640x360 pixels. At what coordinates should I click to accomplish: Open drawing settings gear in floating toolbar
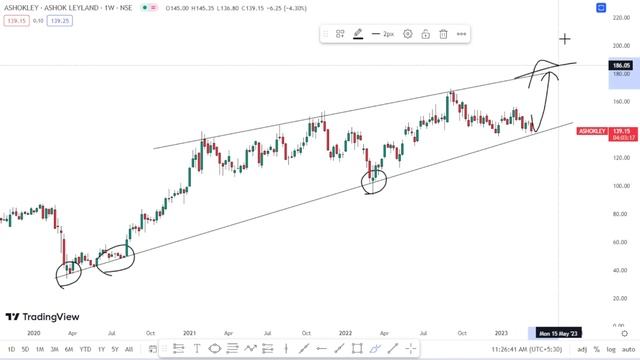407,34
